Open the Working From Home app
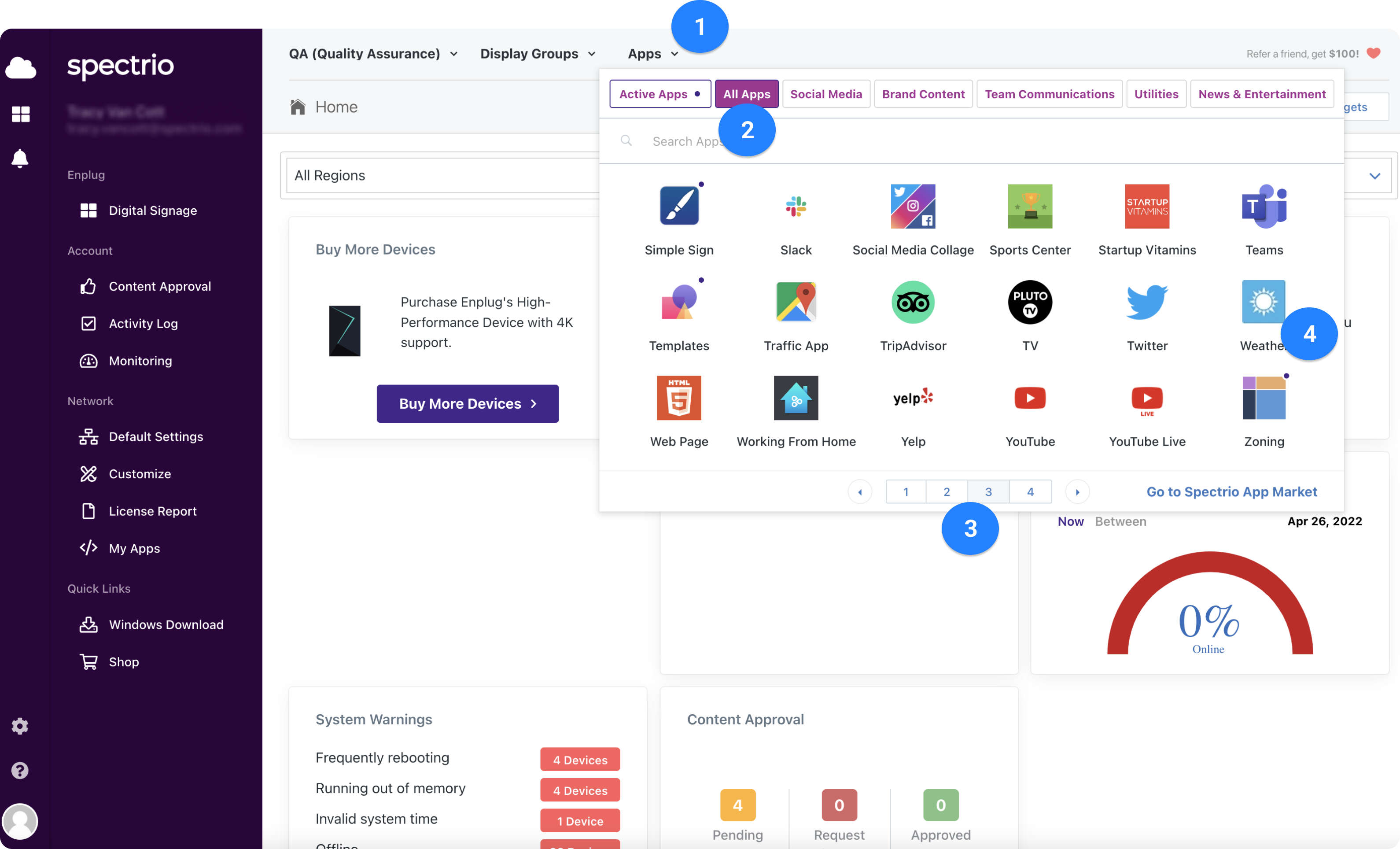Viewport: 1400px width, 849px height. pos(796,398)
